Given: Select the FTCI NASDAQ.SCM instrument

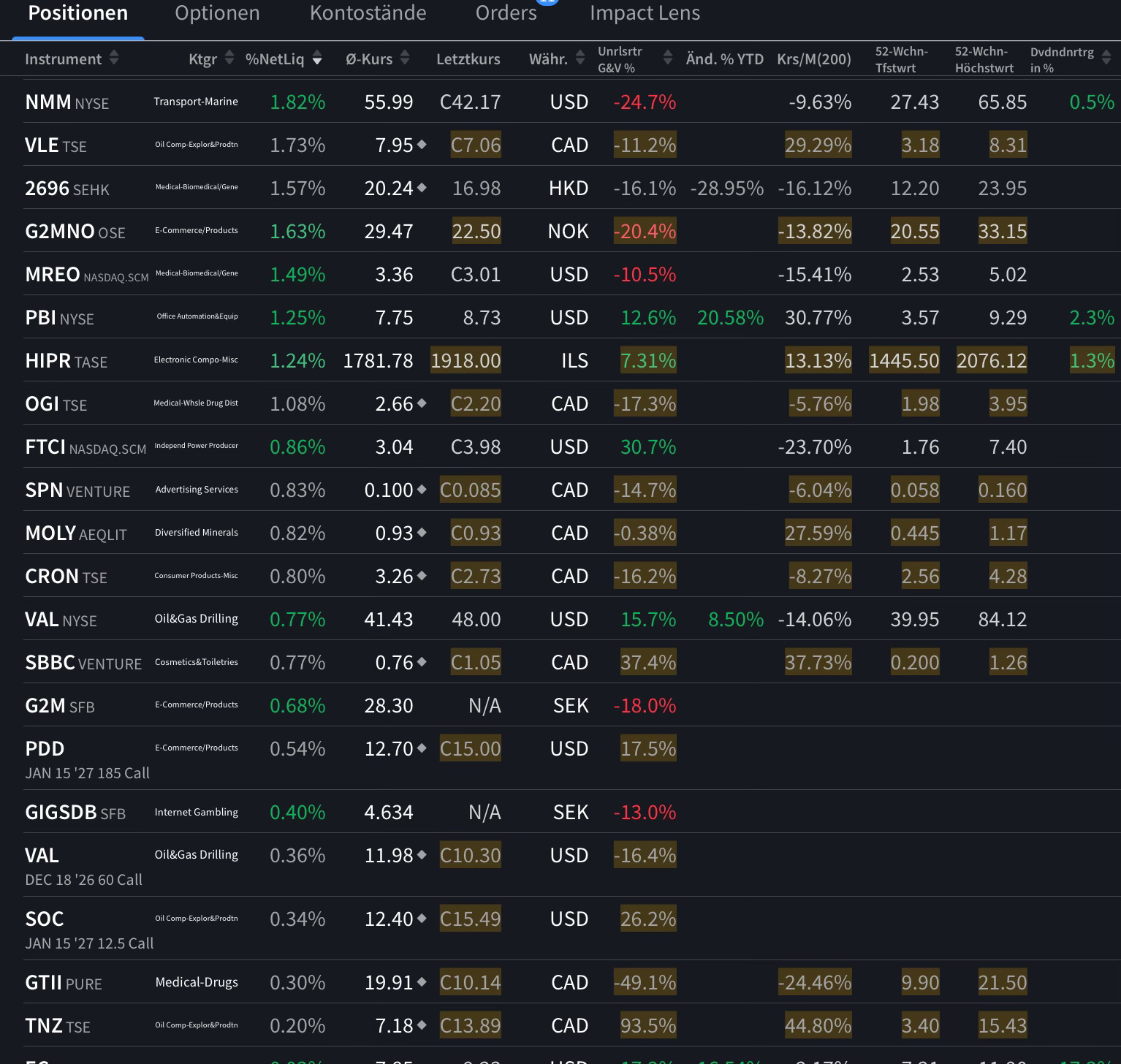Looking at the screenshot, I should tap(85, 447).
